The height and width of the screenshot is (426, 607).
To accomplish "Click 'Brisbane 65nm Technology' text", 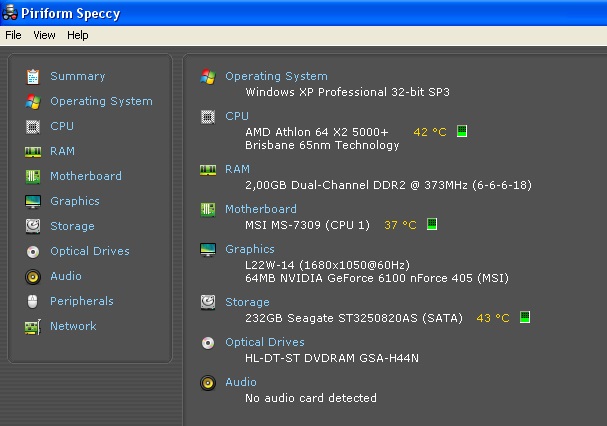I will [322, 145].
